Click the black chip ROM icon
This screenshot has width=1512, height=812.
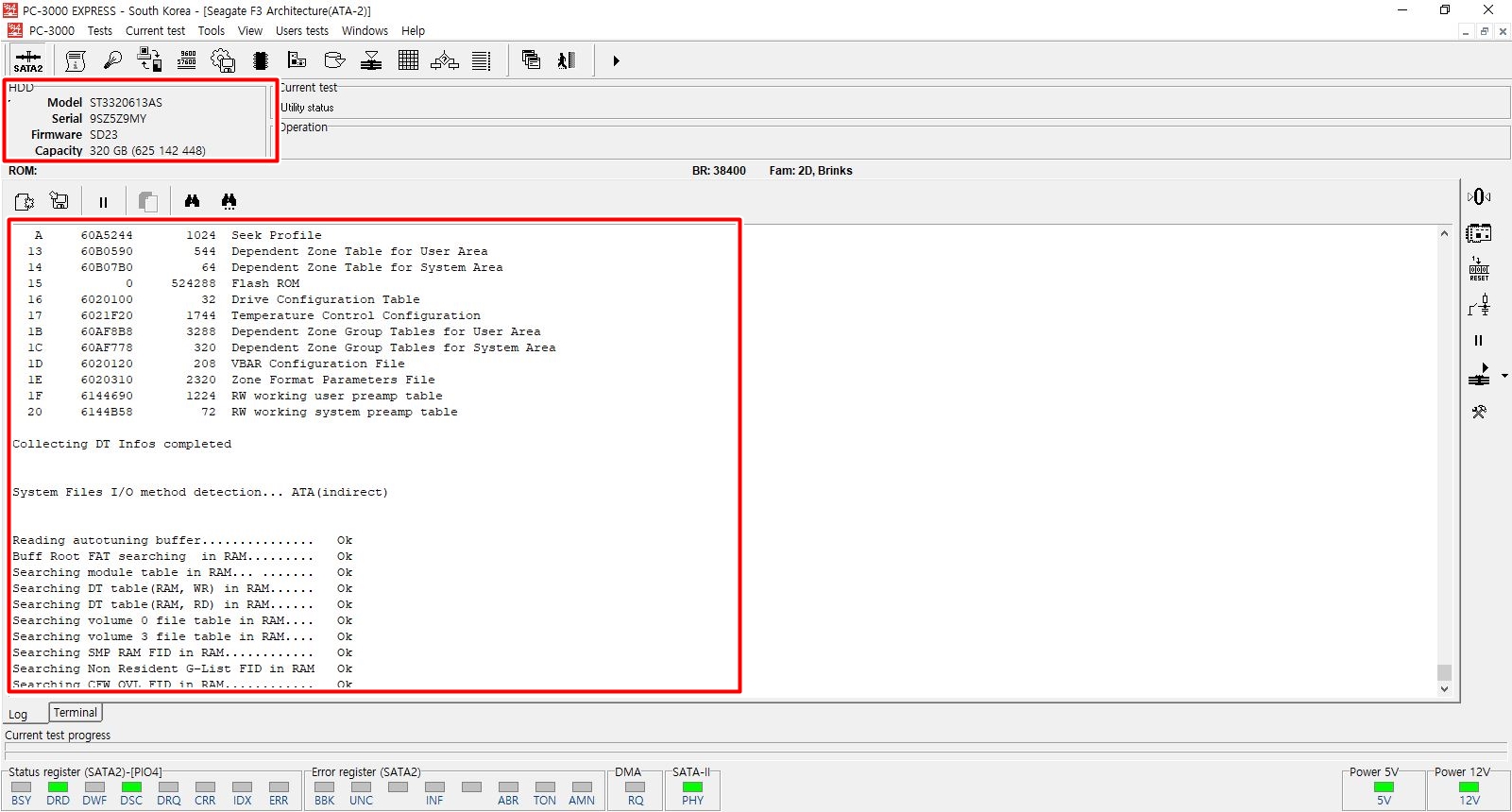tap(261, 60)
